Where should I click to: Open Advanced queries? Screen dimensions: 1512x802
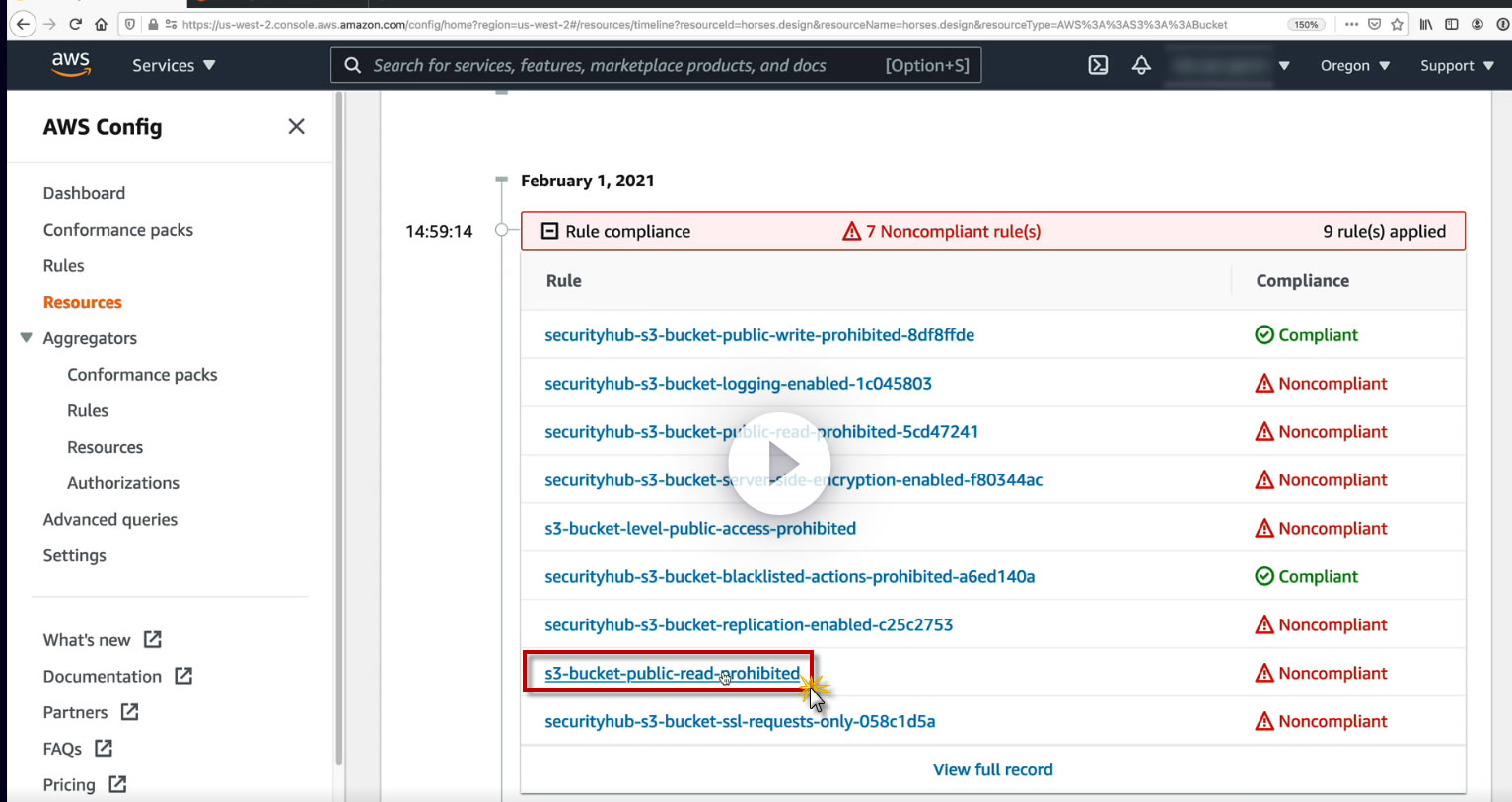click(110, 519)
